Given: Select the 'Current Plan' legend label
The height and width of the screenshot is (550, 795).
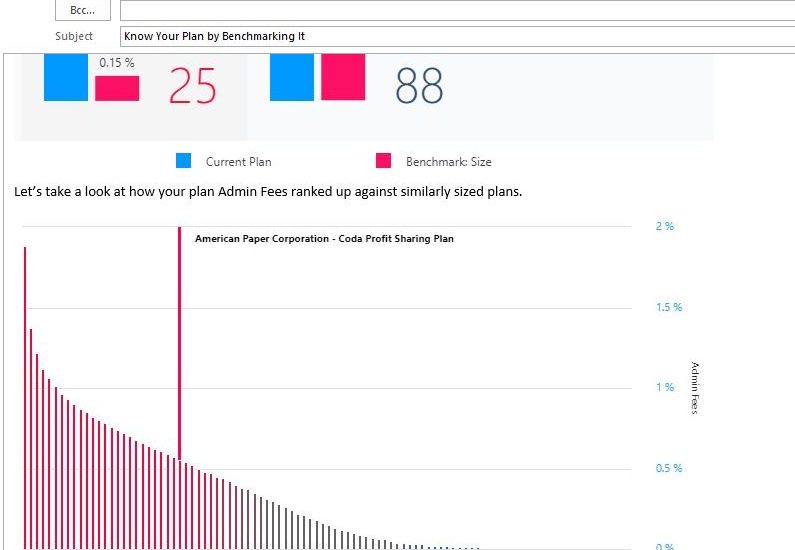Looking at the screenshot, I should [x=238, y=162].
